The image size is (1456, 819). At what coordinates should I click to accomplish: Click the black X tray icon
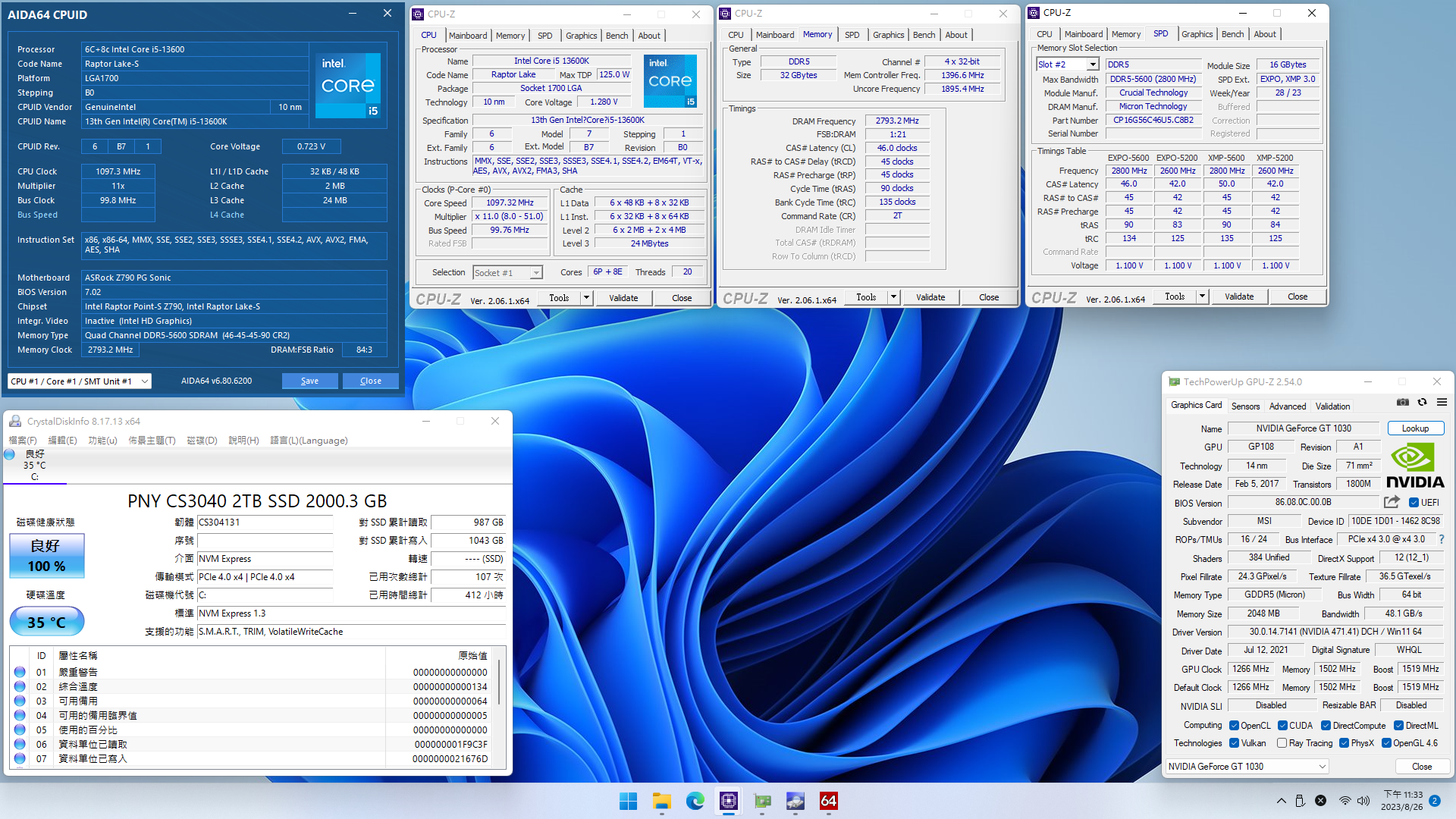click(x=1320, y=801)
